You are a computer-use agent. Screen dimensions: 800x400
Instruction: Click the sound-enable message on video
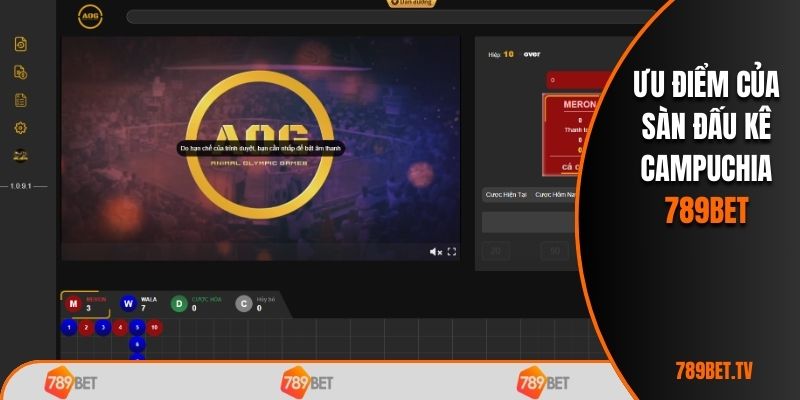(261, 149)
